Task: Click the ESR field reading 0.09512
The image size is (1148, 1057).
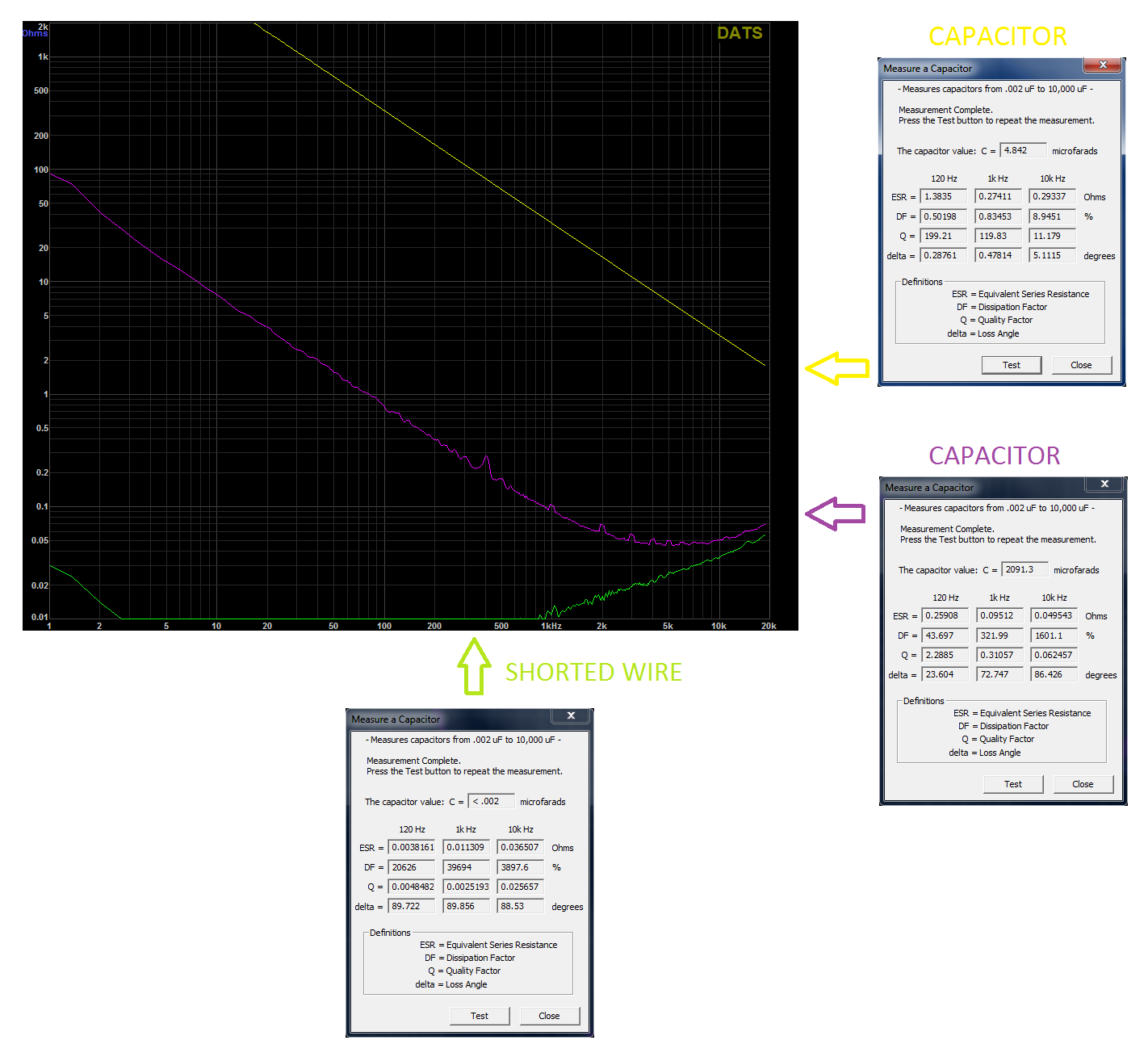Action: [1000, 615]
